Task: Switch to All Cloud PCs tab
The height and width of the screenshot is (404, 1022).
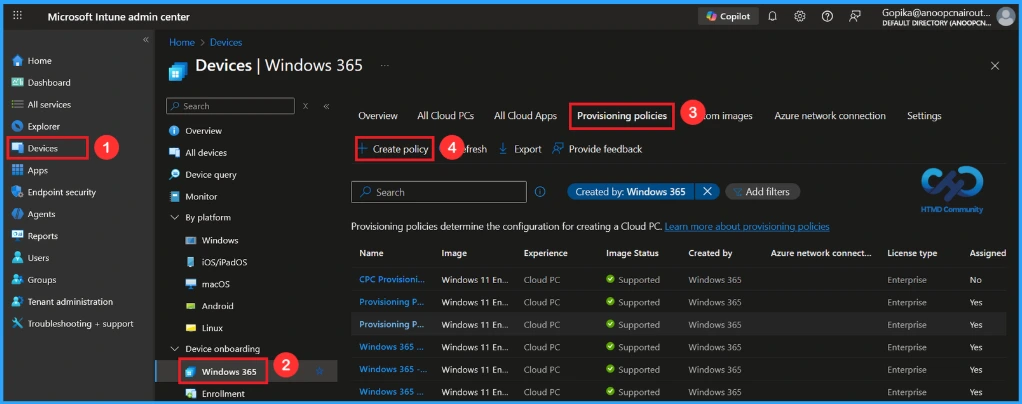Action: (446, 116)
